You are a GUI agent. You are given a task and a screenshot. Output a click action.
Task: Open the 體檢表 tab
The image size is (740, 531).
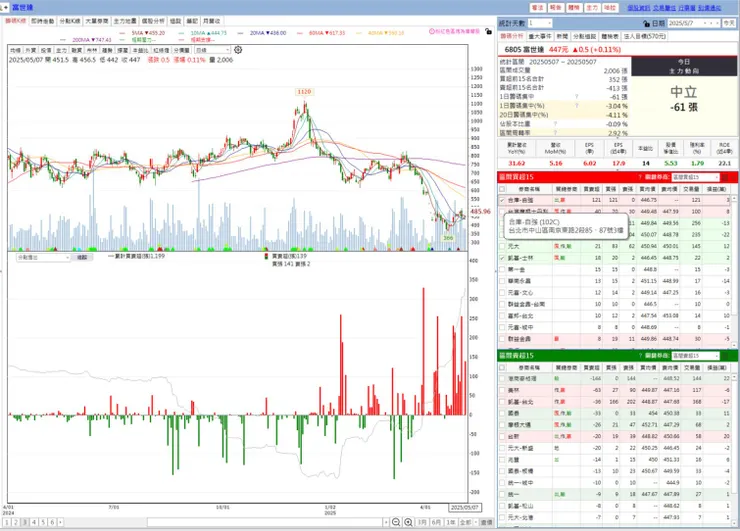[610, 36]
